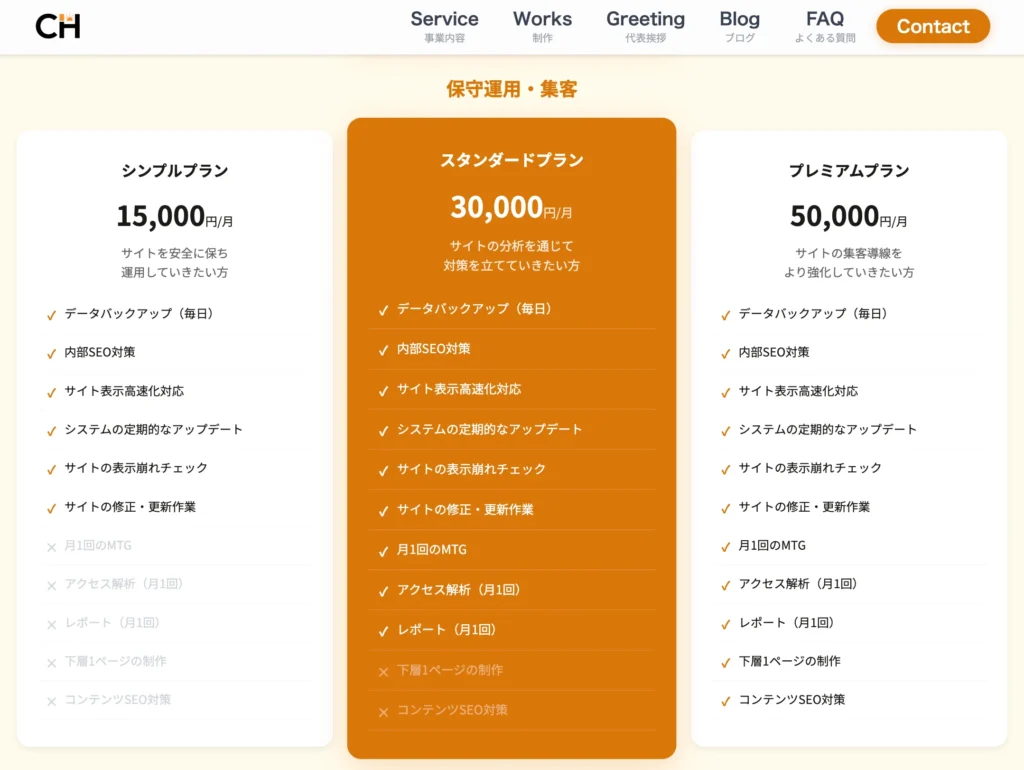Click the プレミアムプラン 50,000円 price
Screen dimensions: 1024x770
pos(848,216)
